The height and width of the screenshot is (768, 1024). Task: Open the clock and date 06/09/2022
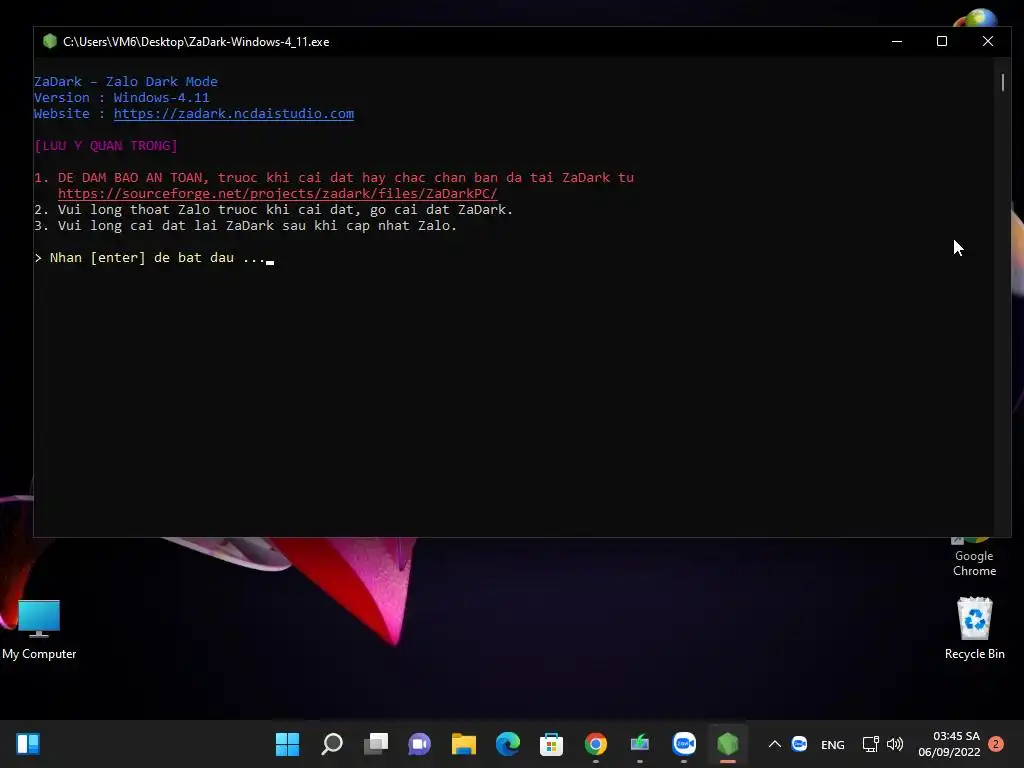(949, 744)
